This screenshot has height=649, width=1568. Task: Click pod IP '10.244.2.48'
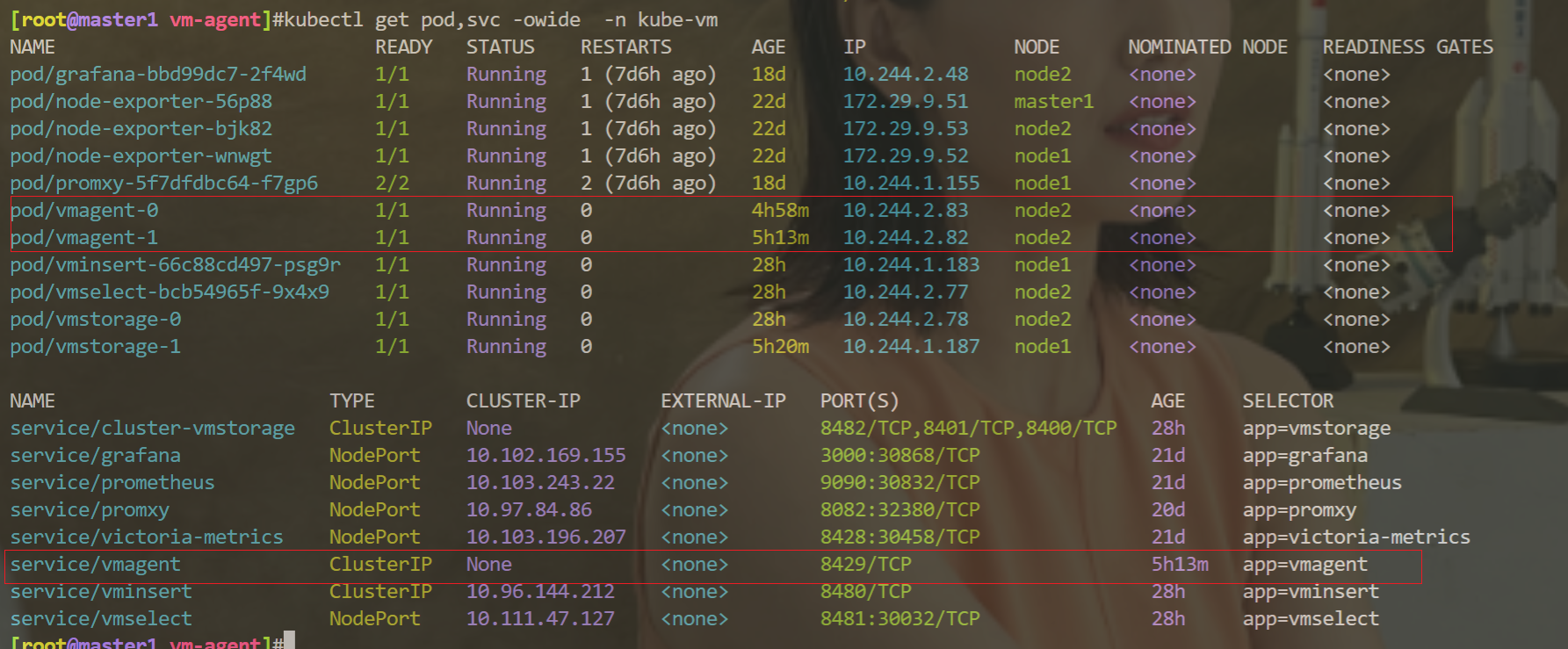pyautogui.click(x=906, y=75)
